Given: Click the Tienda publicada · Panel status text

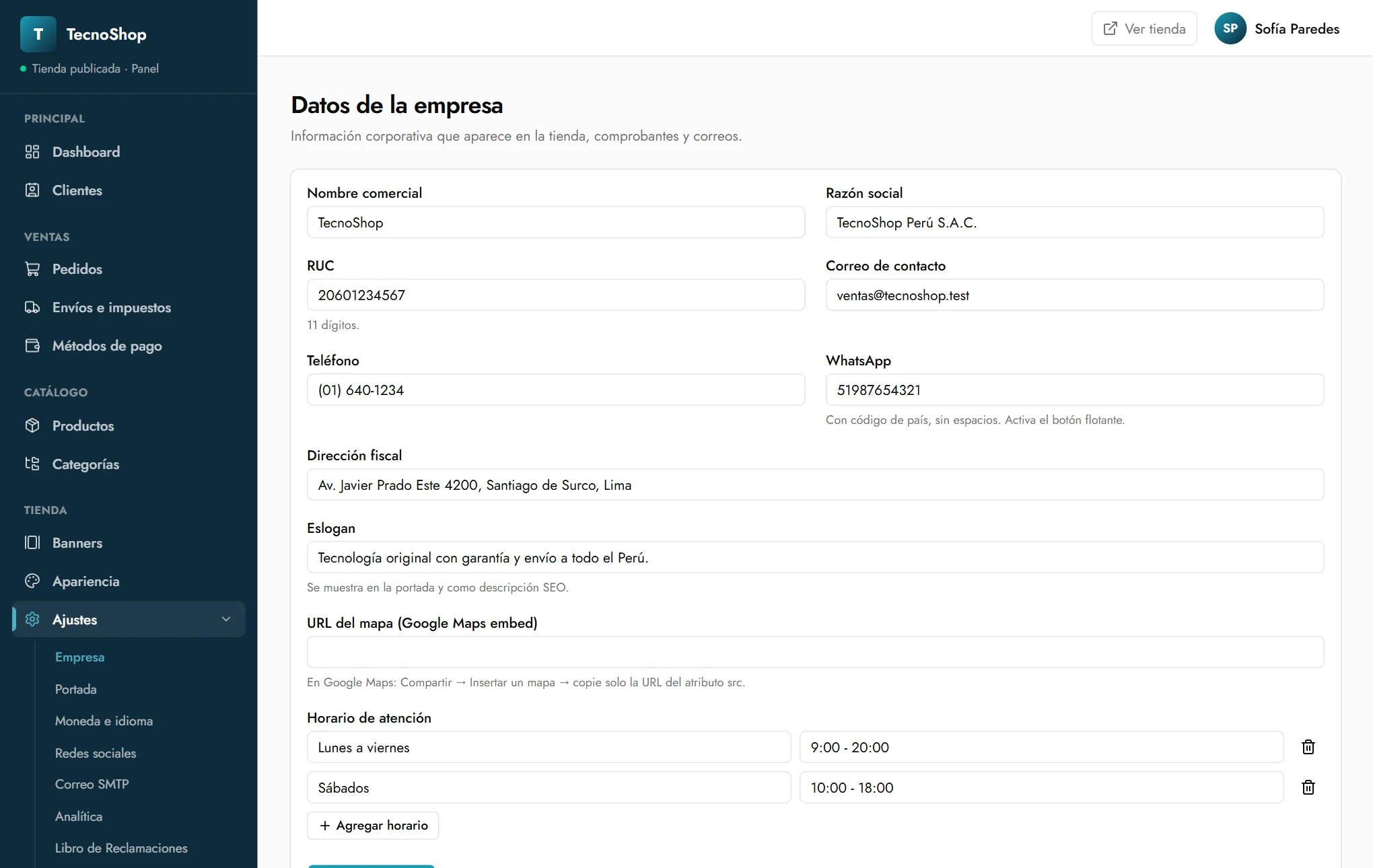Looking at the screenshot, I should coord(96,69).
